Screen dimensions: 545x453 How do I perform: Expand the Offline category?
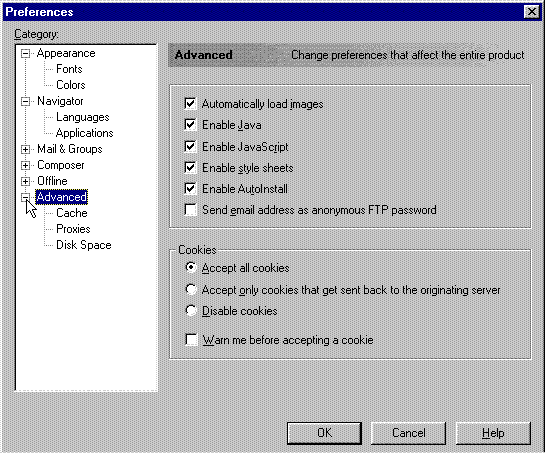coord(25,181)
